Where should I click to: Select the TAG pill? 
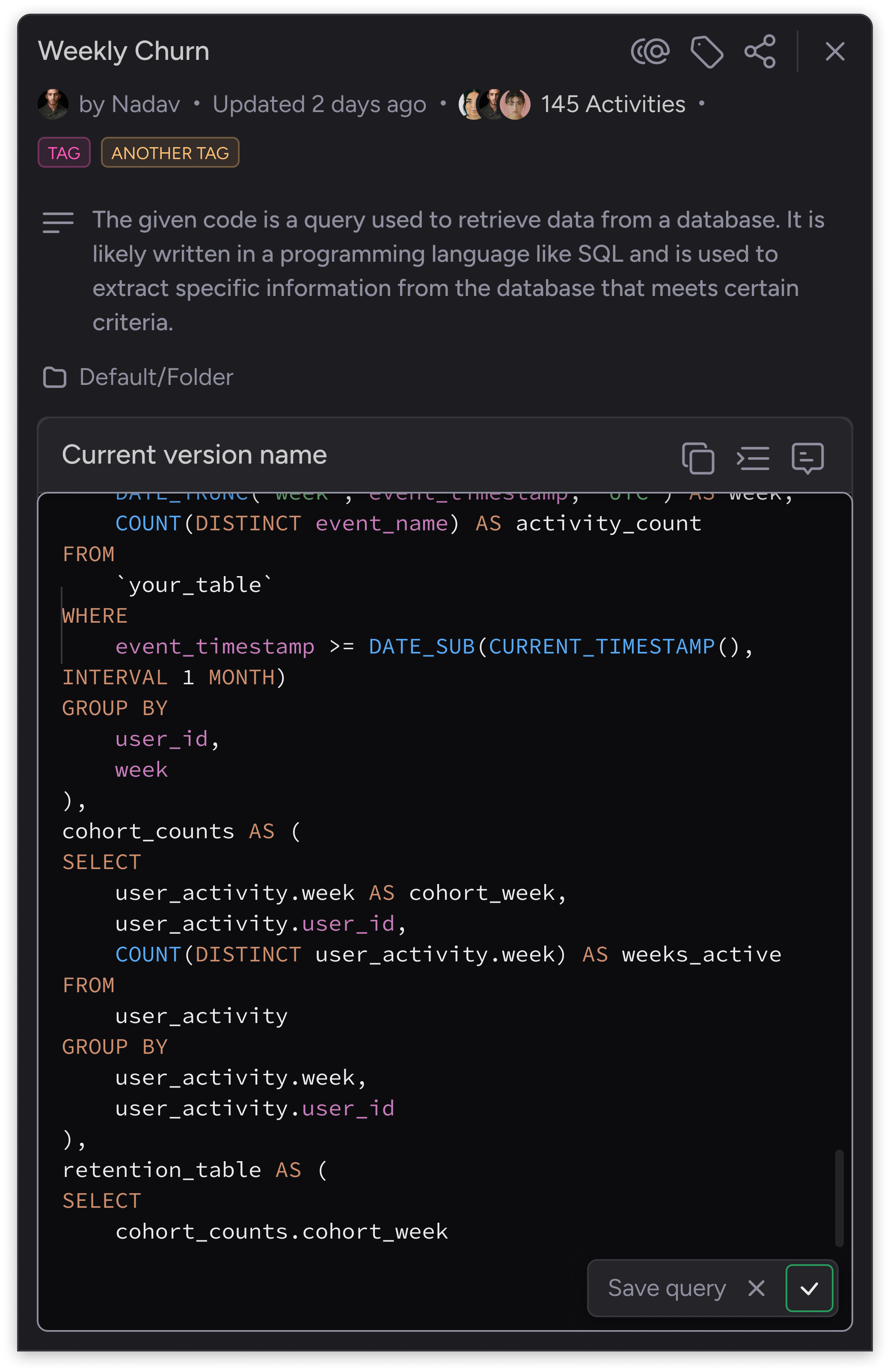pos(63,153)
